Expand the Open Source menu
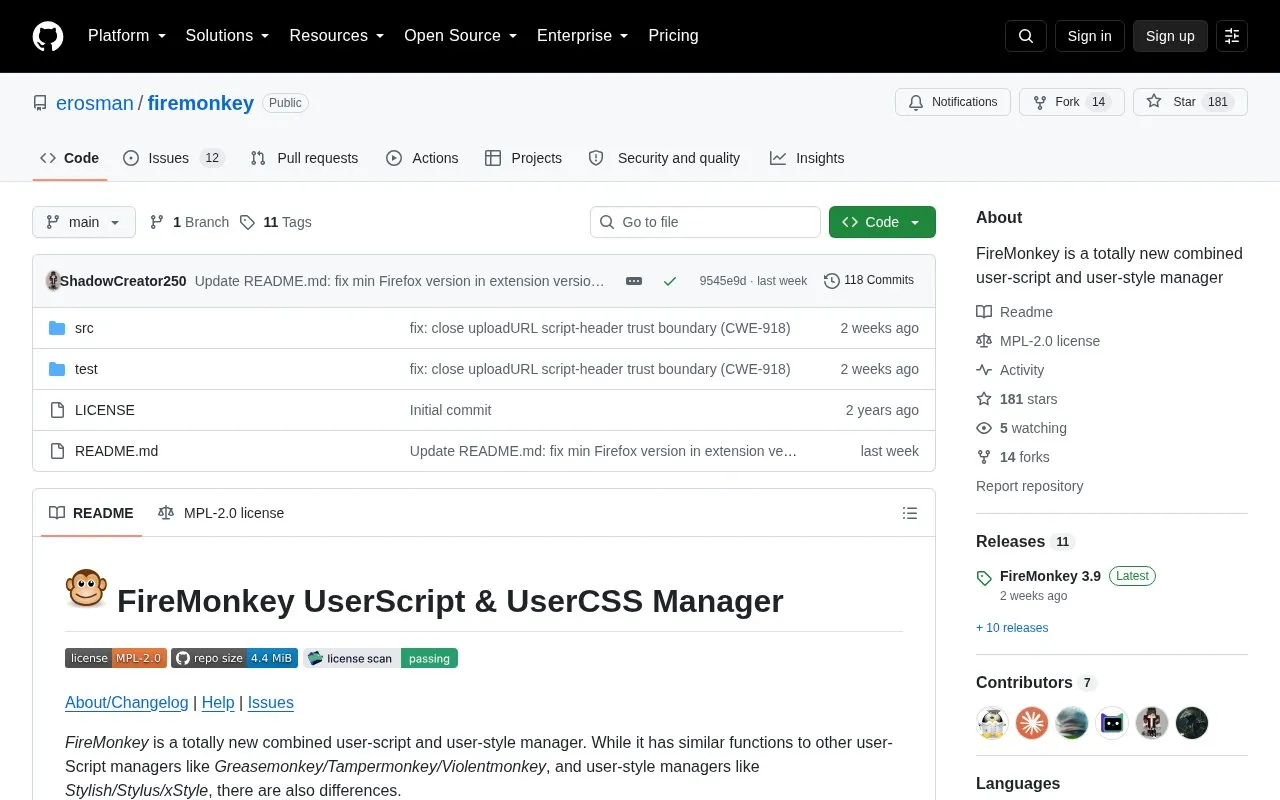The image size is (1280, 800). 460,36
